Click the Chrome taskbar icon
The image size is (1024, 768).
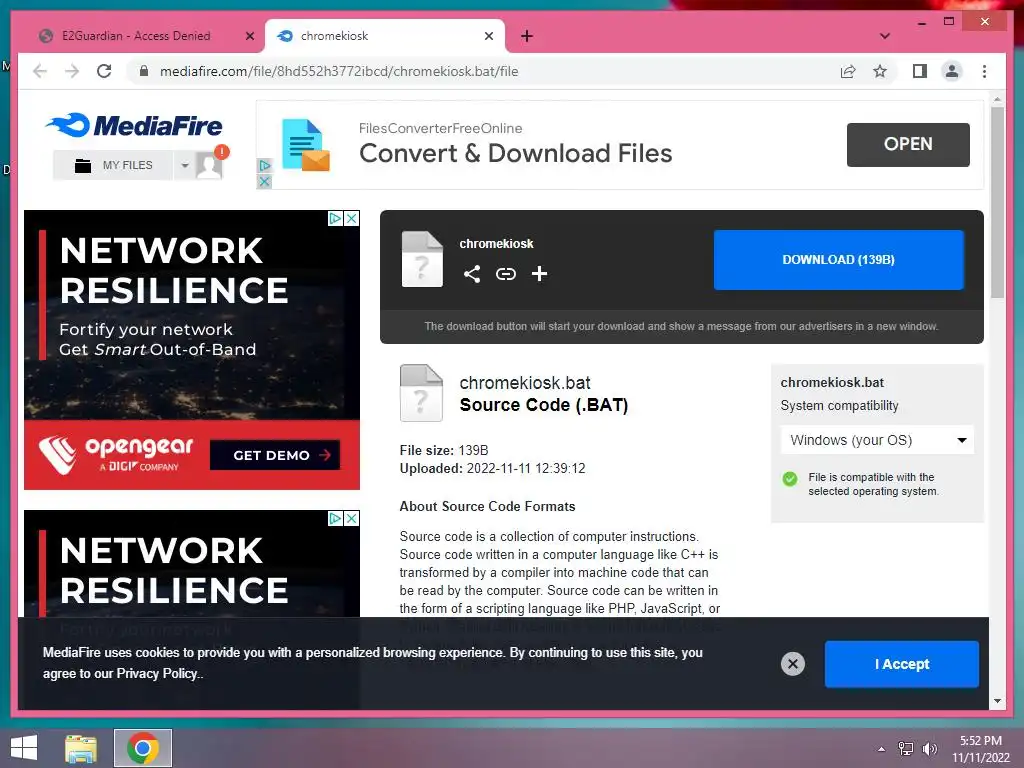point(143,748)
